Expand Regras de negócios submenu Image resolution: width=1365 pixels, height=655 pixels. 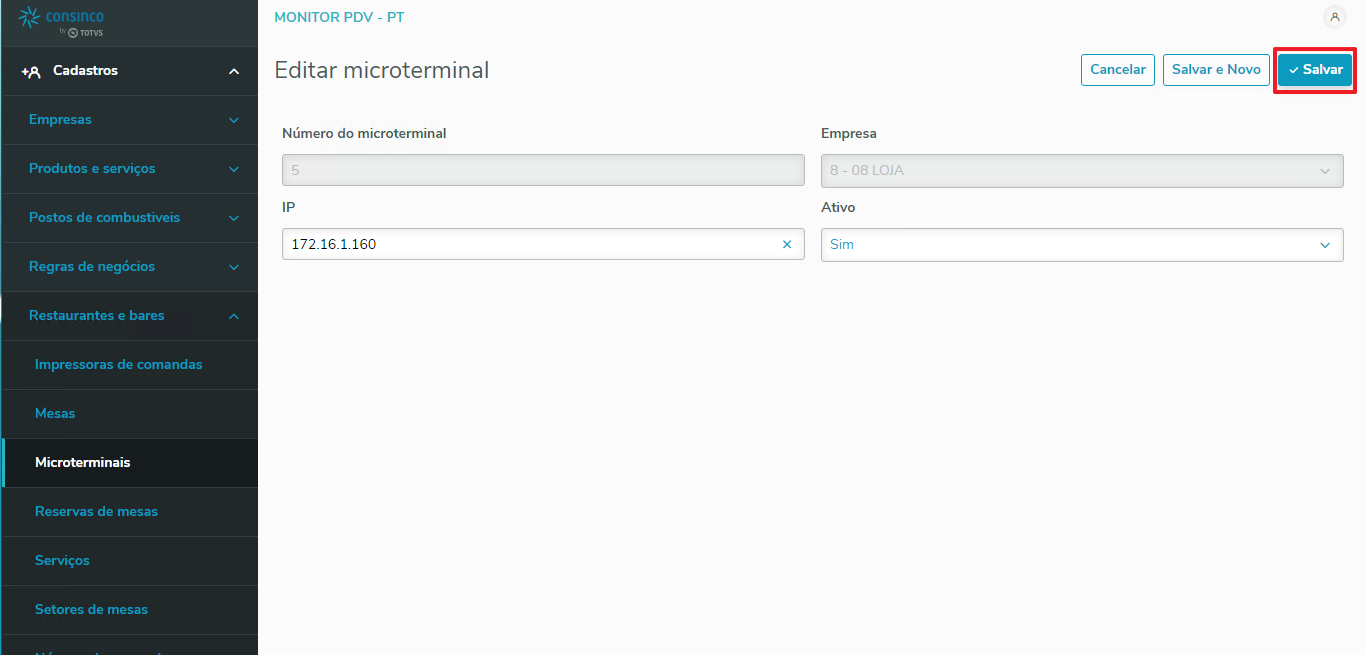coord(234,267)
